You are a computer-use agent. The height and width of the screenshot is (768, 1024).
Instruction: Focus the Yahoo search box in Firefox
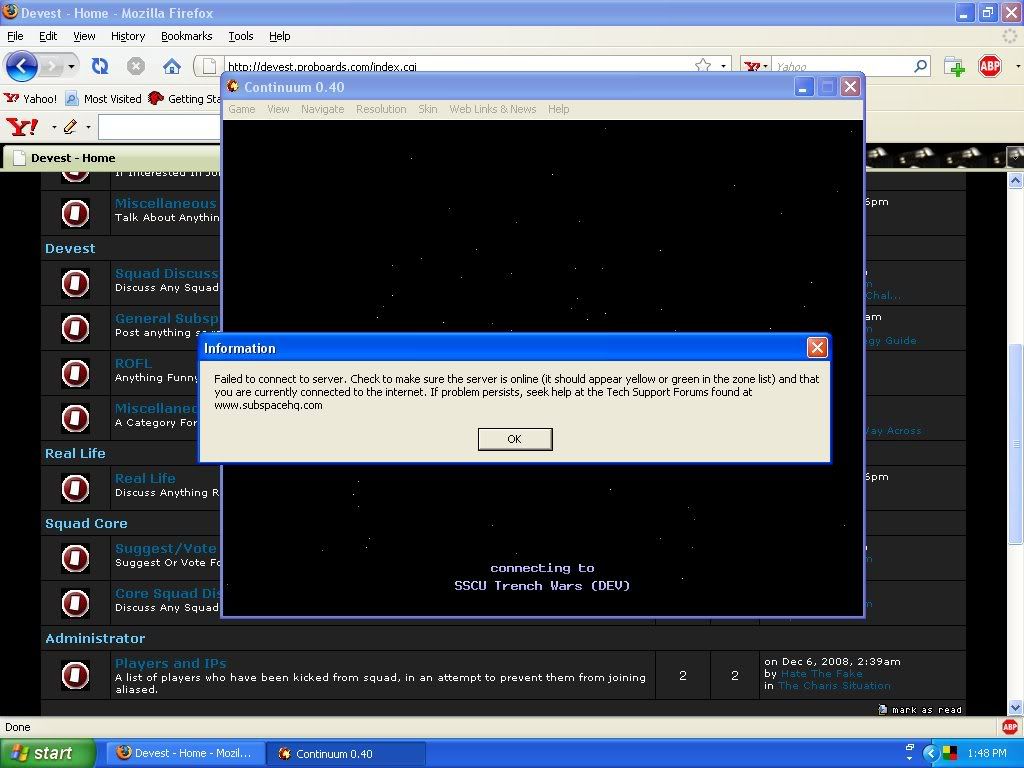pos(842,66)
